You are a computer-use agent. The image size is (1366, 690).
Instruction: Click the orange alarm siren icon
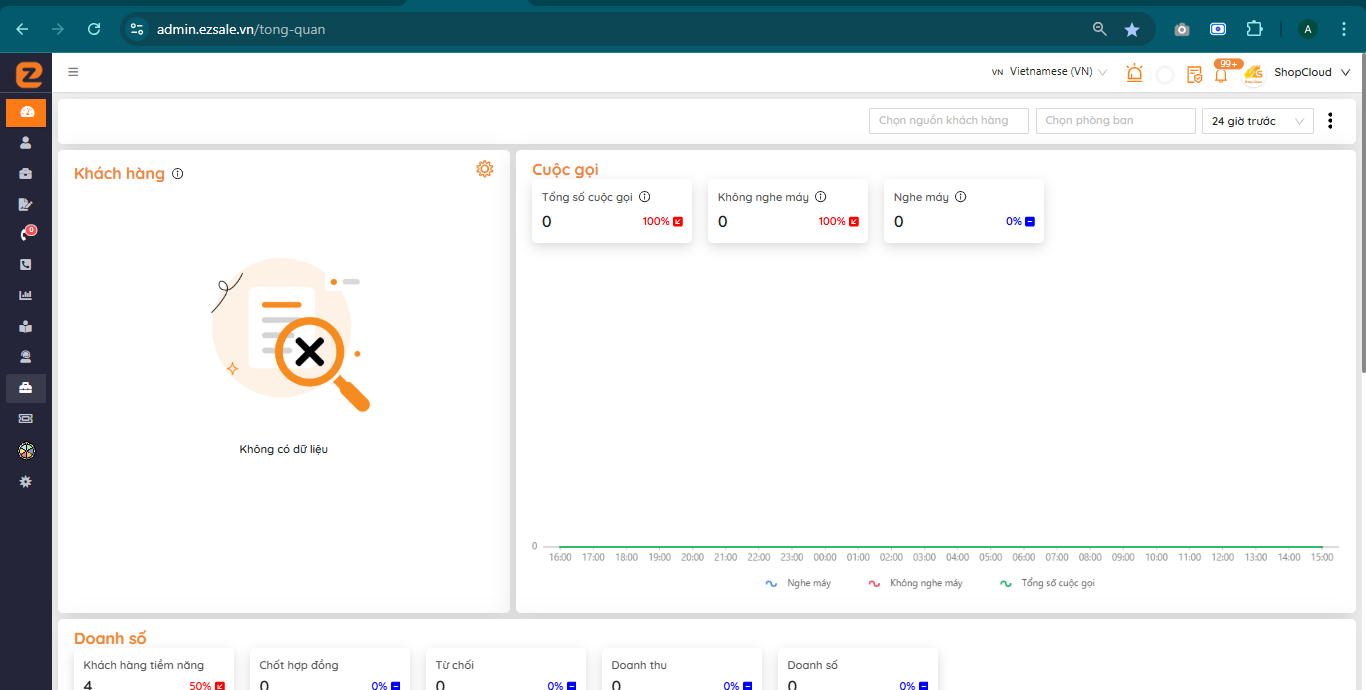point(1134,73)
